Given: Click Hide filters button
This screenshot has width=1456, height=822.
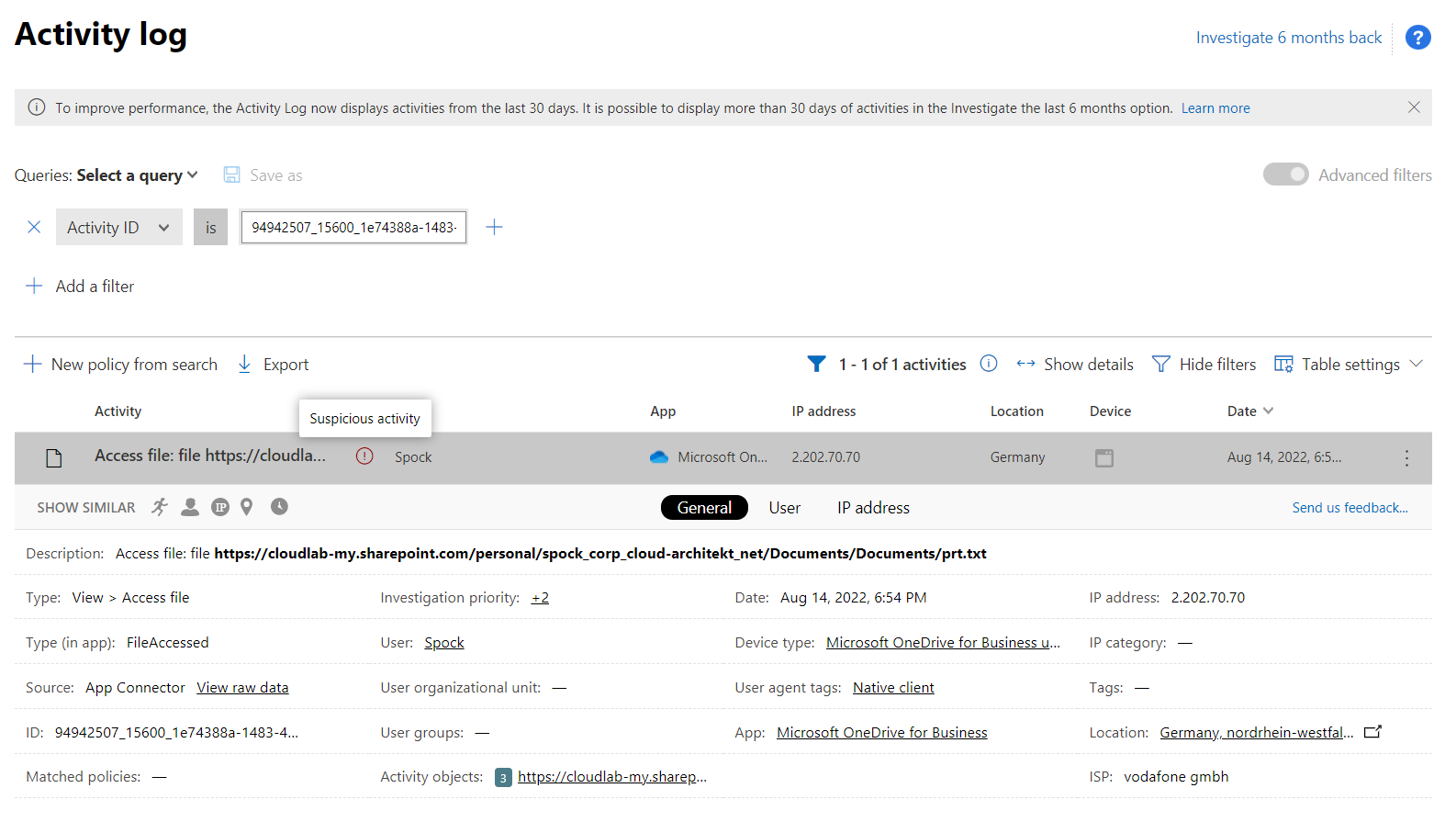Looking at the screenshot, I should coord(1204,364).
